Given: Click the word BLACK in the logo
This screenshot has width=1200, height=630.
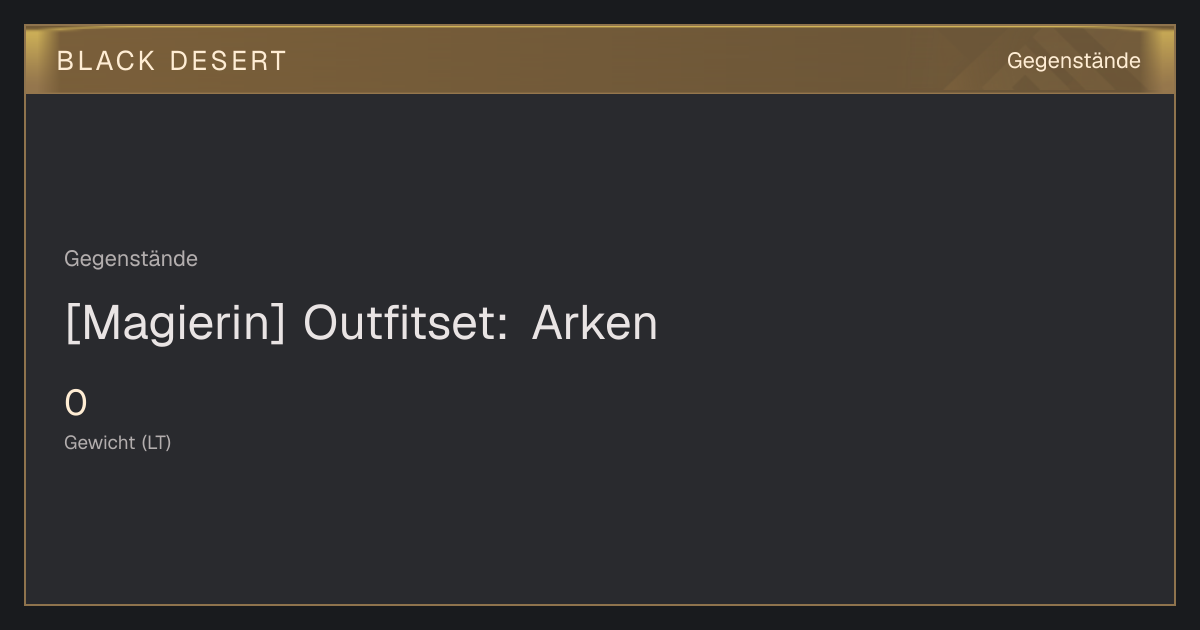Looking at the screenshot, I should click(107, 61).
